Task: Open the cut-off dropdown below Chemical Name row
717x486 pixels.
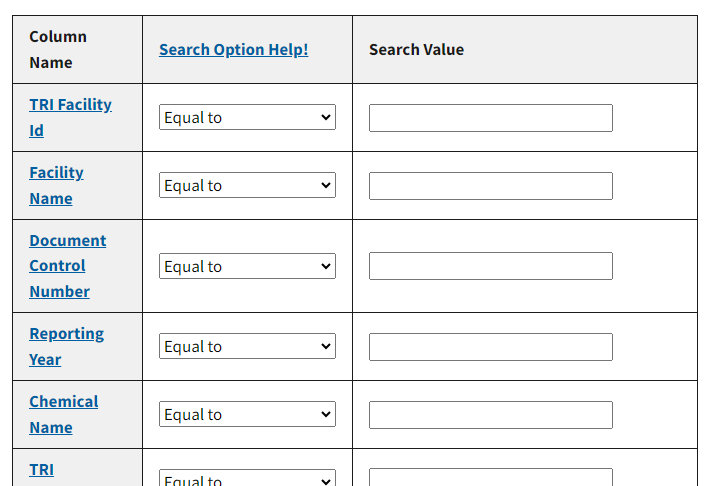Action: [x=247, y=478]
